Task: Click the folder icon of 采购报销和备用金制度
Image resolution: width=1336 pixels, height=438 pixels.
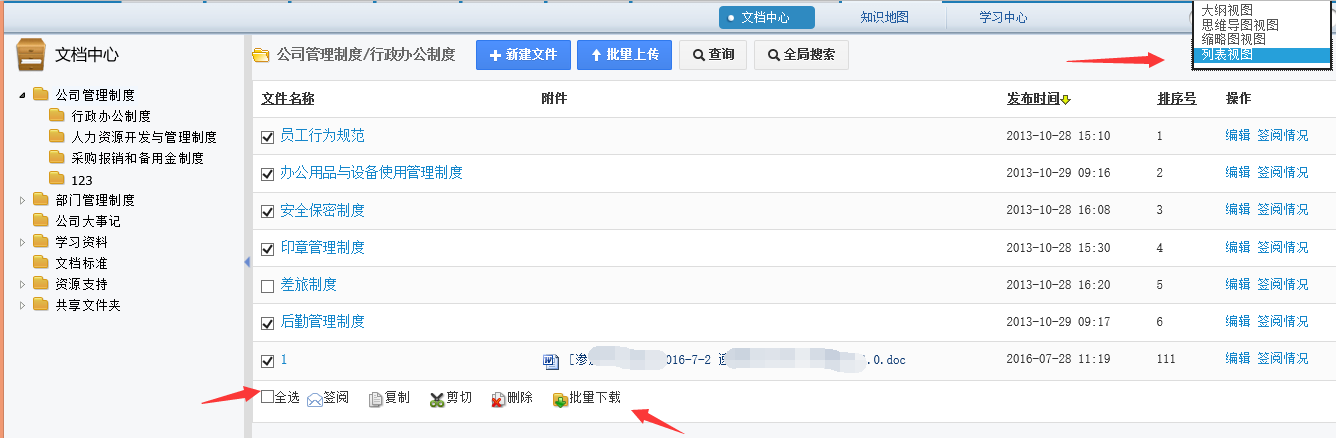Action: (x=56, y=158)
